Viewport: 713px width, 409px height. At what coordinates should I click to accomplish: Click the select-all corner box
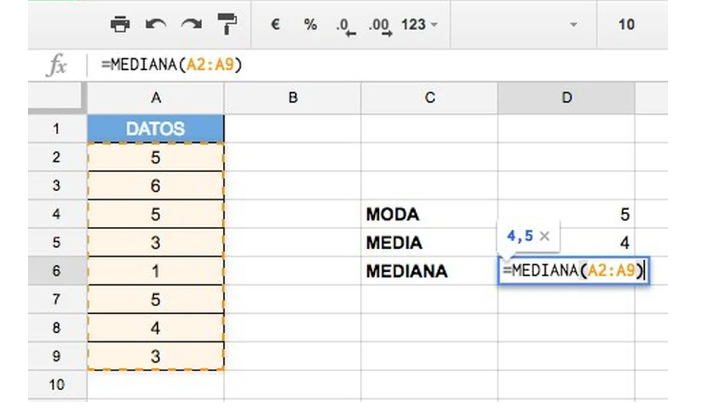click(x=57, y=97)
